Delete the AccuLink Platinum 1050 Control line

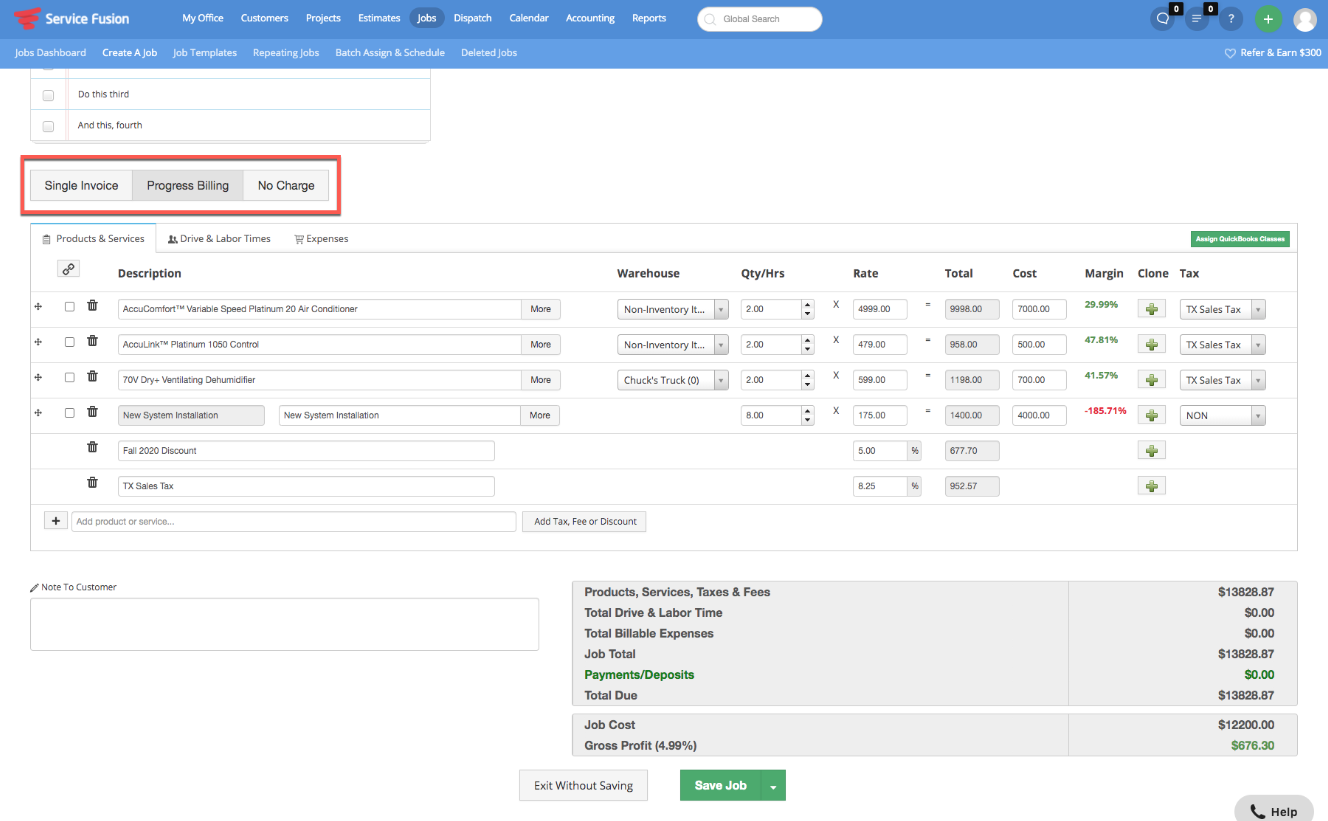click(x=92, y=341)
